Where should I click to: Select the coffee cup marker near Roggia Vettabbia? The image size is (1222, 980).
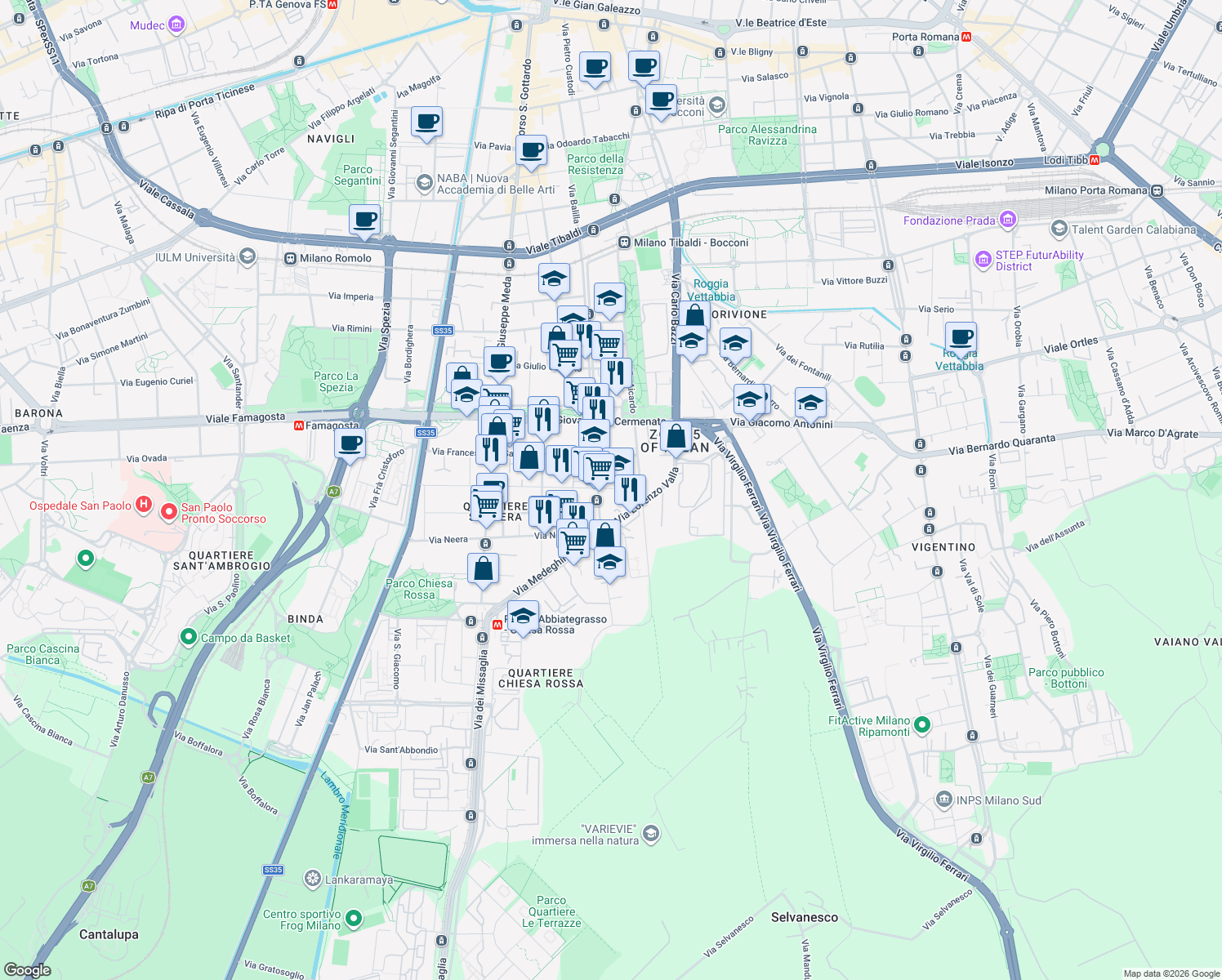[961, 336]
